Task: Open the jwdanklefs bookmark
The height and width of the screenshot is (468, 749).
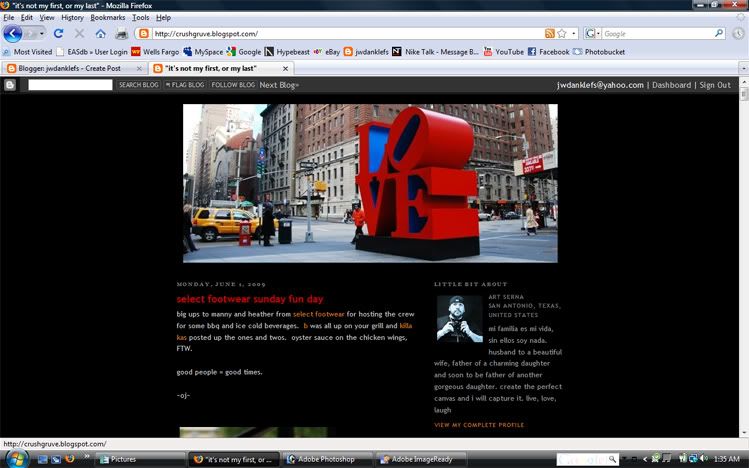Action: pyautogui.click(x=366, y=52)
